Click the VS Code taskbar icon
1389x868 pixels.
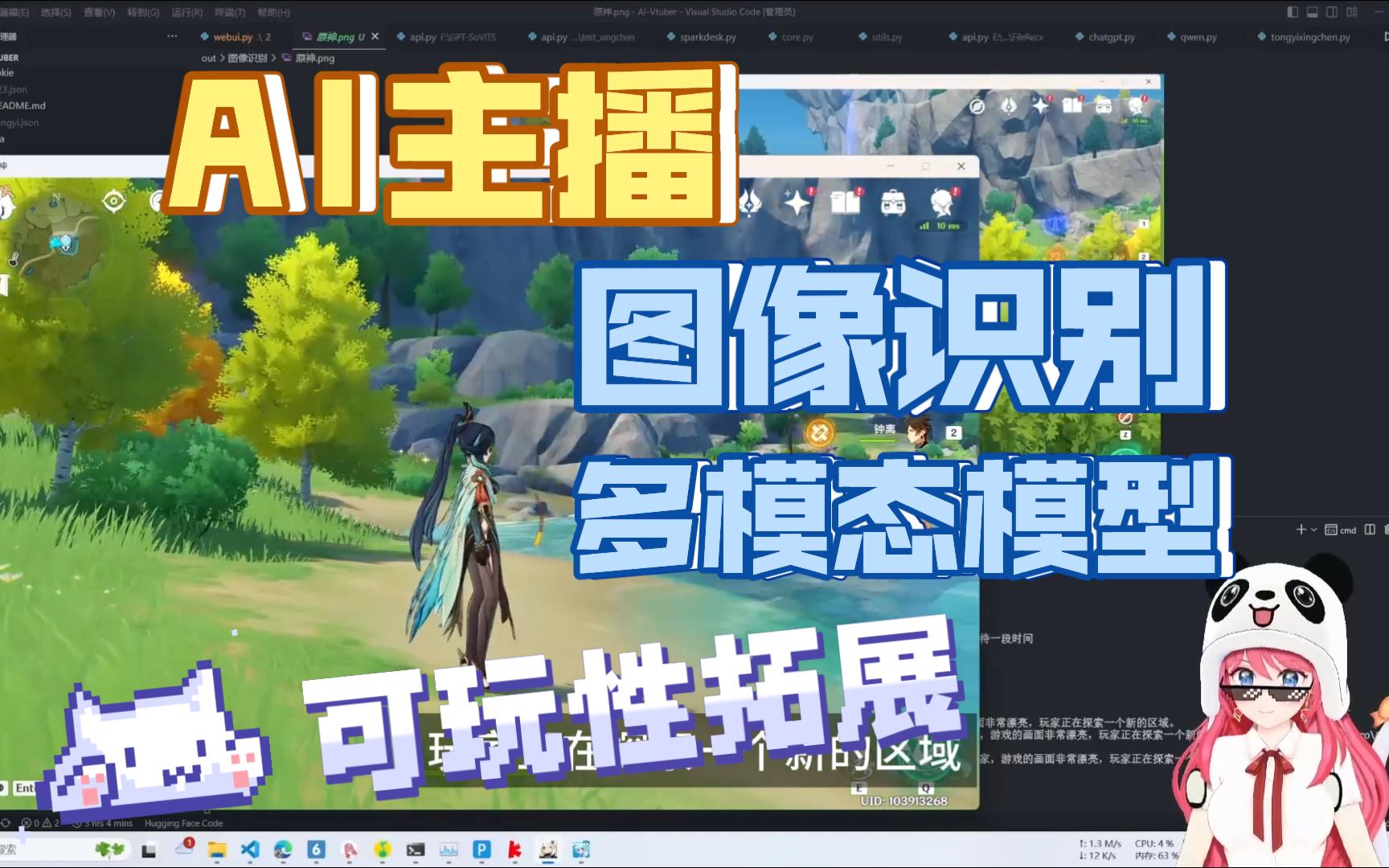(x=250, y=850)
